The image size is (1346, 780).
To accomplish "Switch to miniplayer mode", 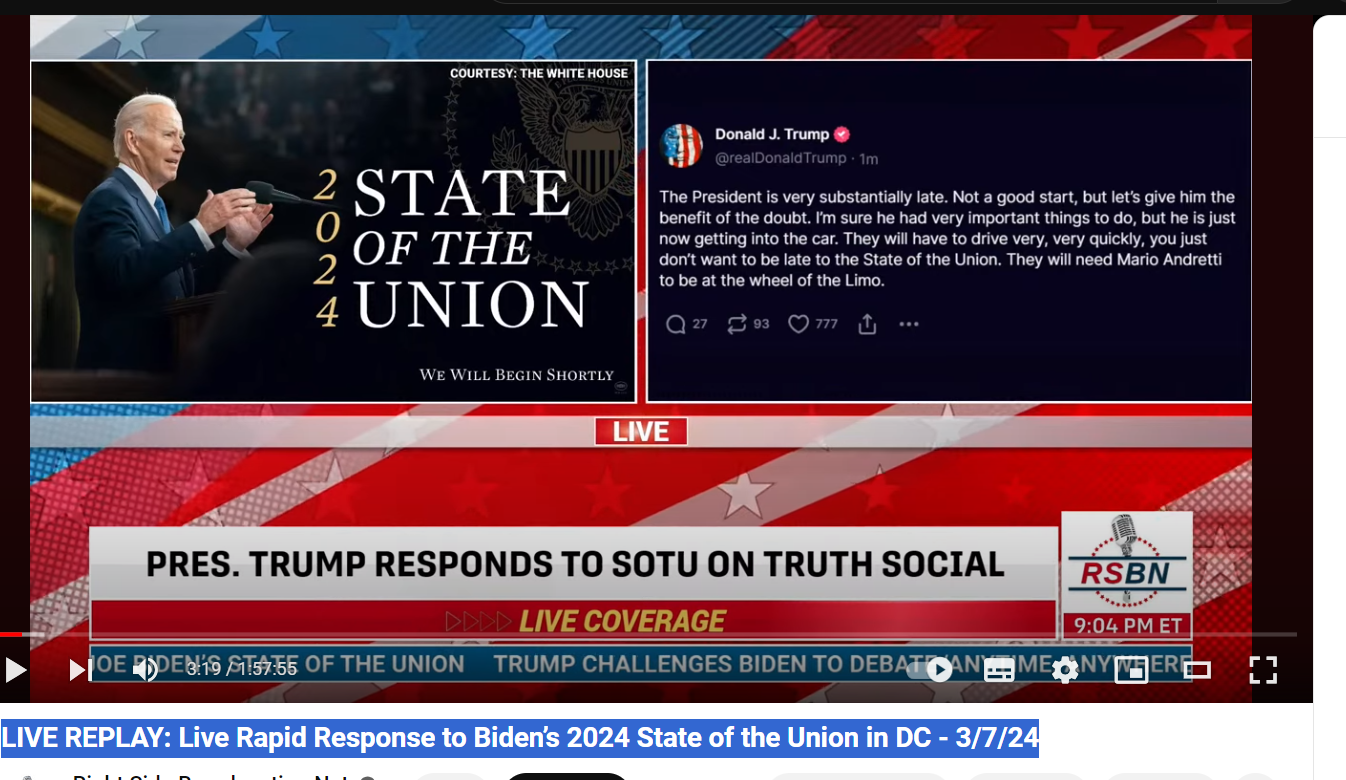I will point(1131,670).
